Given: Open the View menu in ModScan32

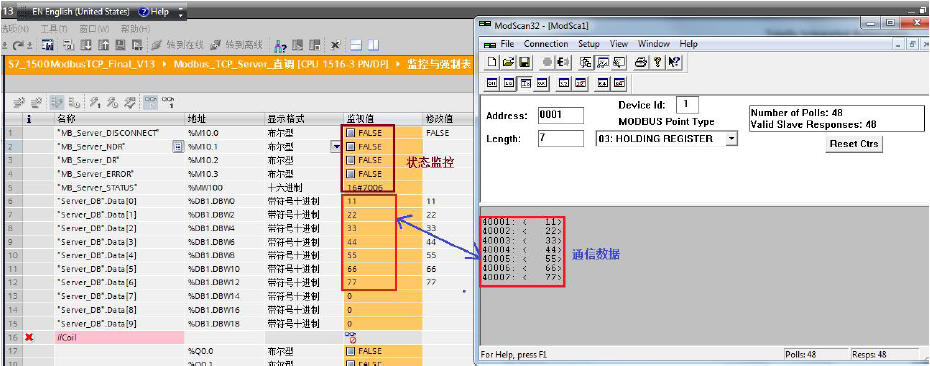Looking at the screenshot, I should coord(619,44).
